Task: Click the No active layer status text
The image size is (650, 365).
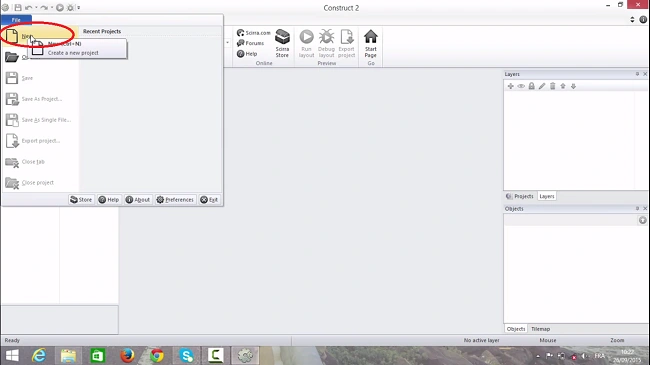Action: click(481, 340)
